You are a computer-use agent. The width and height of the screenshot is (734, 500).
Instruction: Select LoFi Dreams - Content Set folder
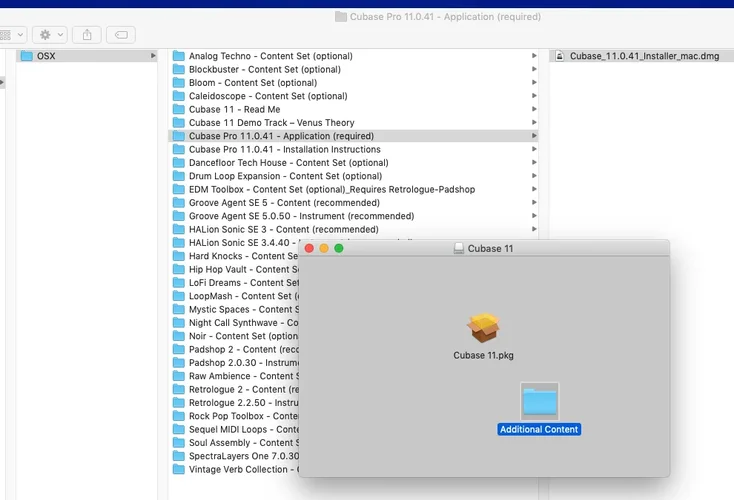click(234, 283)
